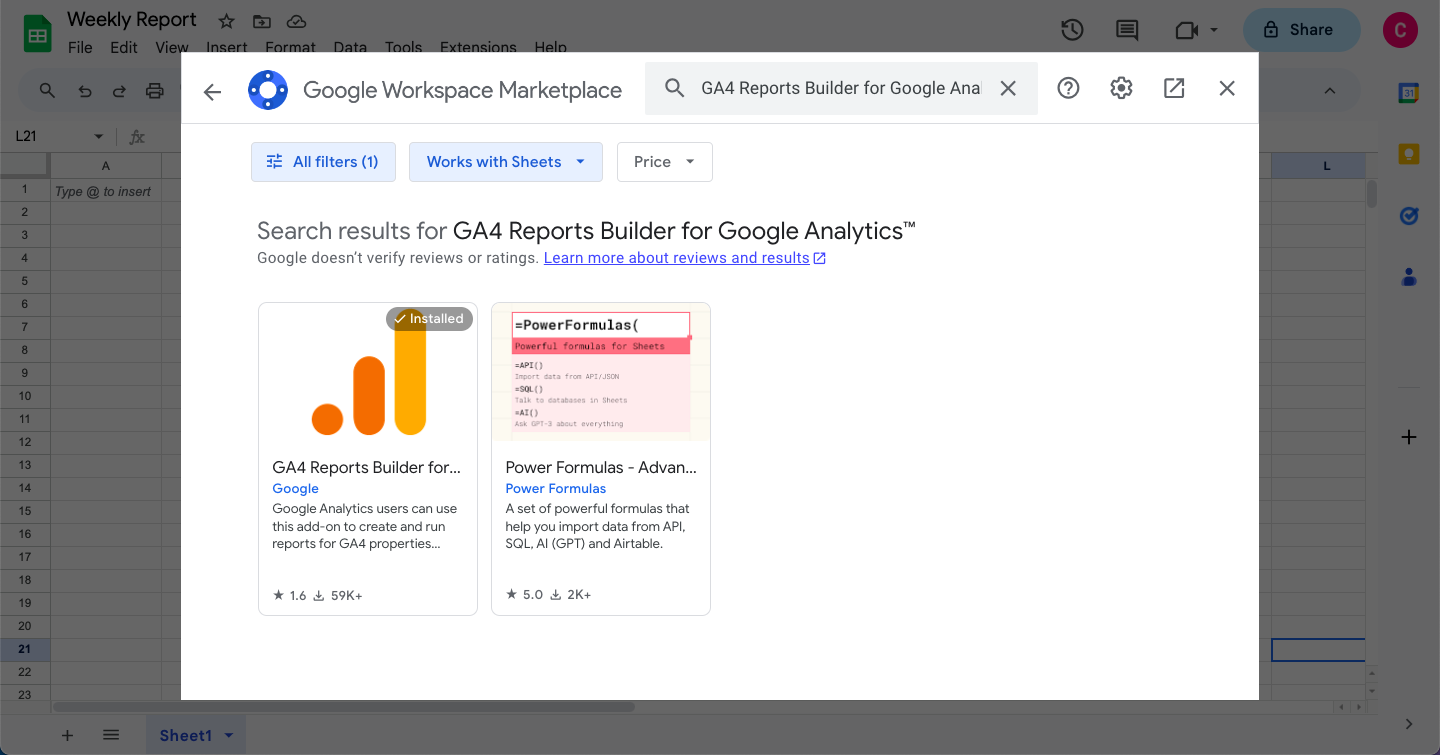Click the 1.6 star rating

click(290, 595)
